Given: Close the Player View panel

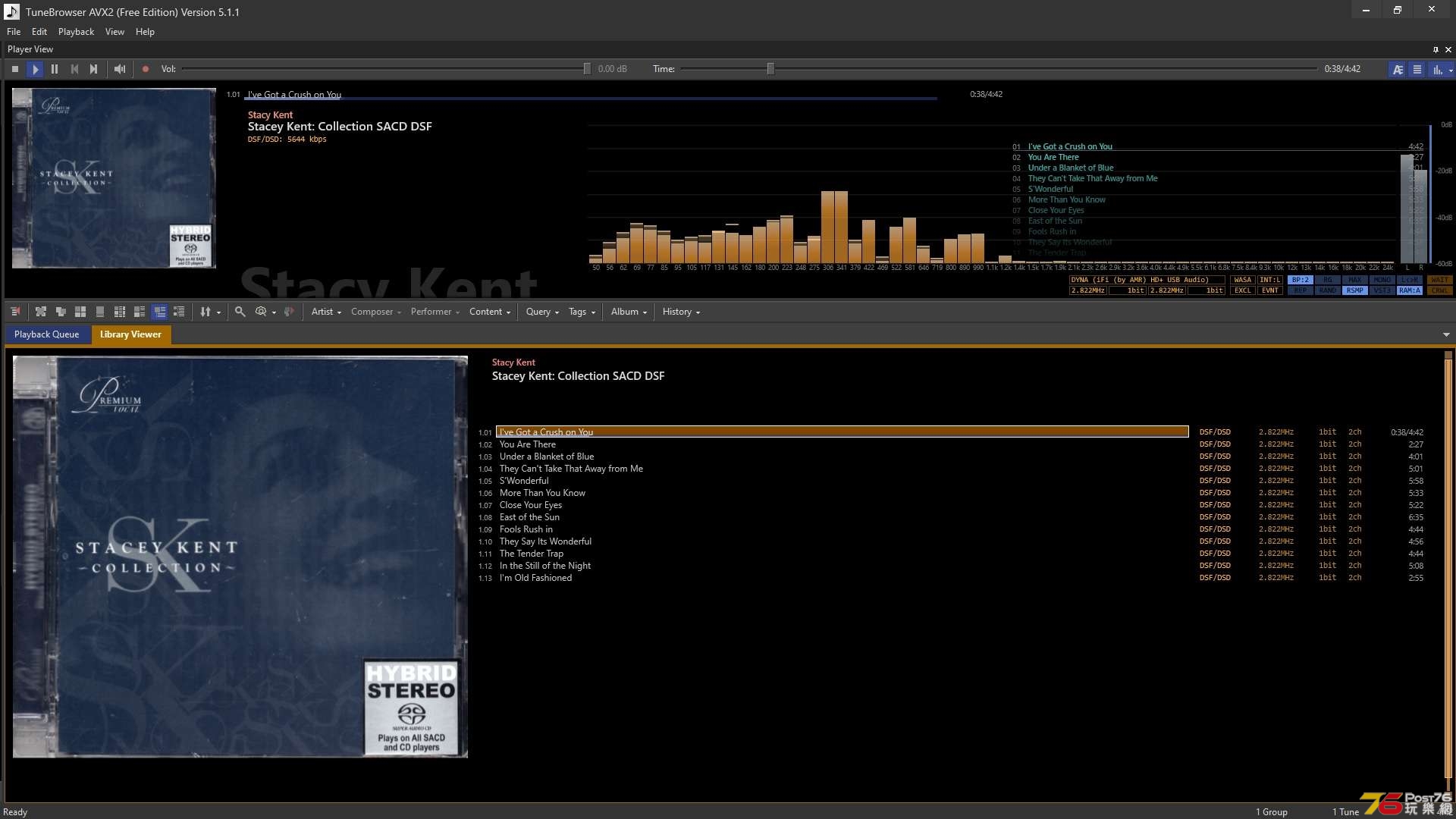Looking at the screenshot, I should pos(1448,49).
